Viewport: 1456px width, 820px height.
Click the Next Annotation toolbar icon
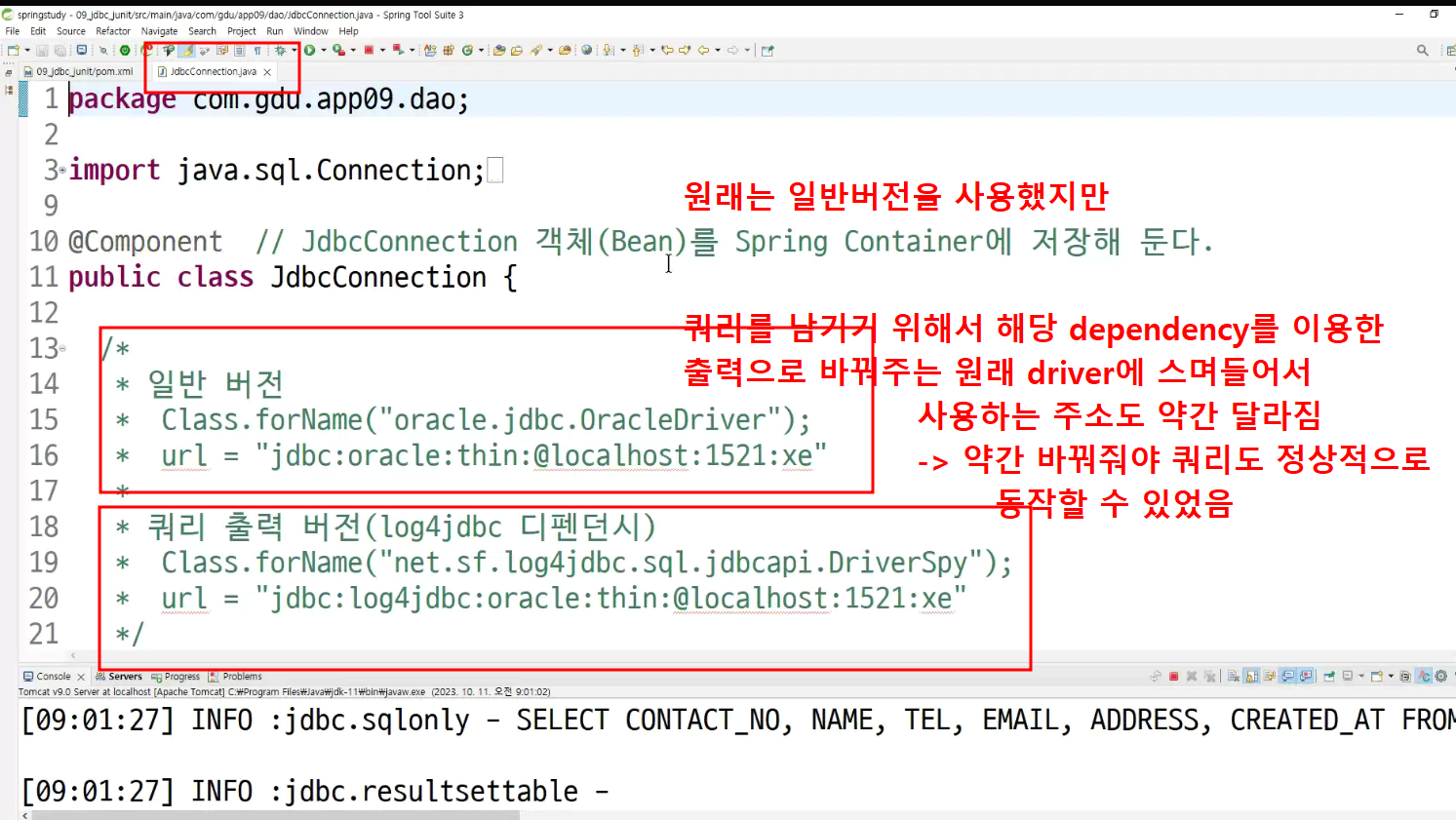click(609, 51)
